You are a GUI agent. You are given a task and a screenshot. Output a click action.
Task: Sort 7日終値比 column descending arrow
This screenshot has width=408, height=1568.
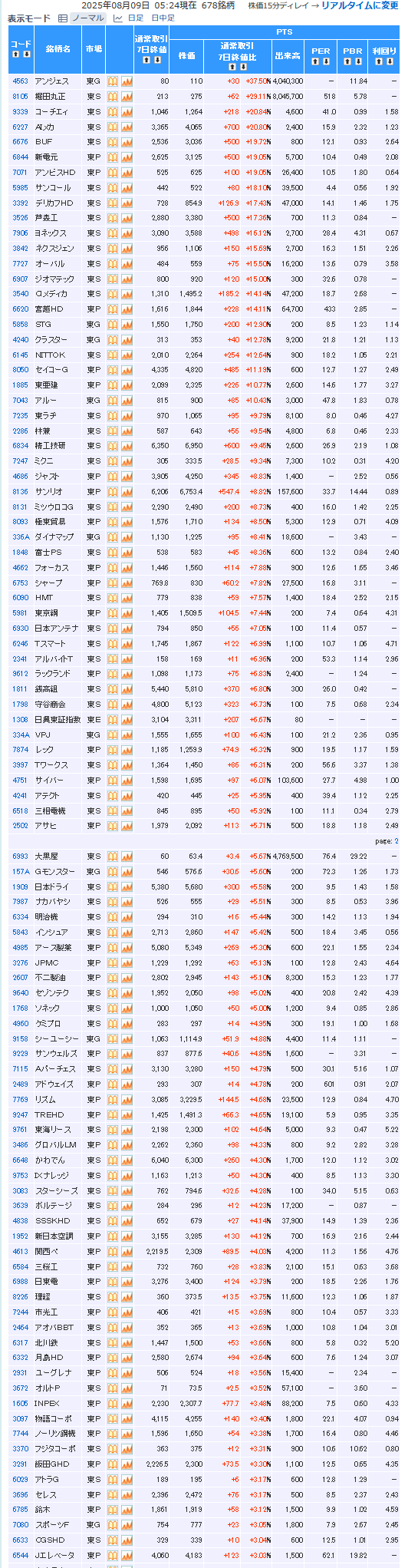(243, 67)
